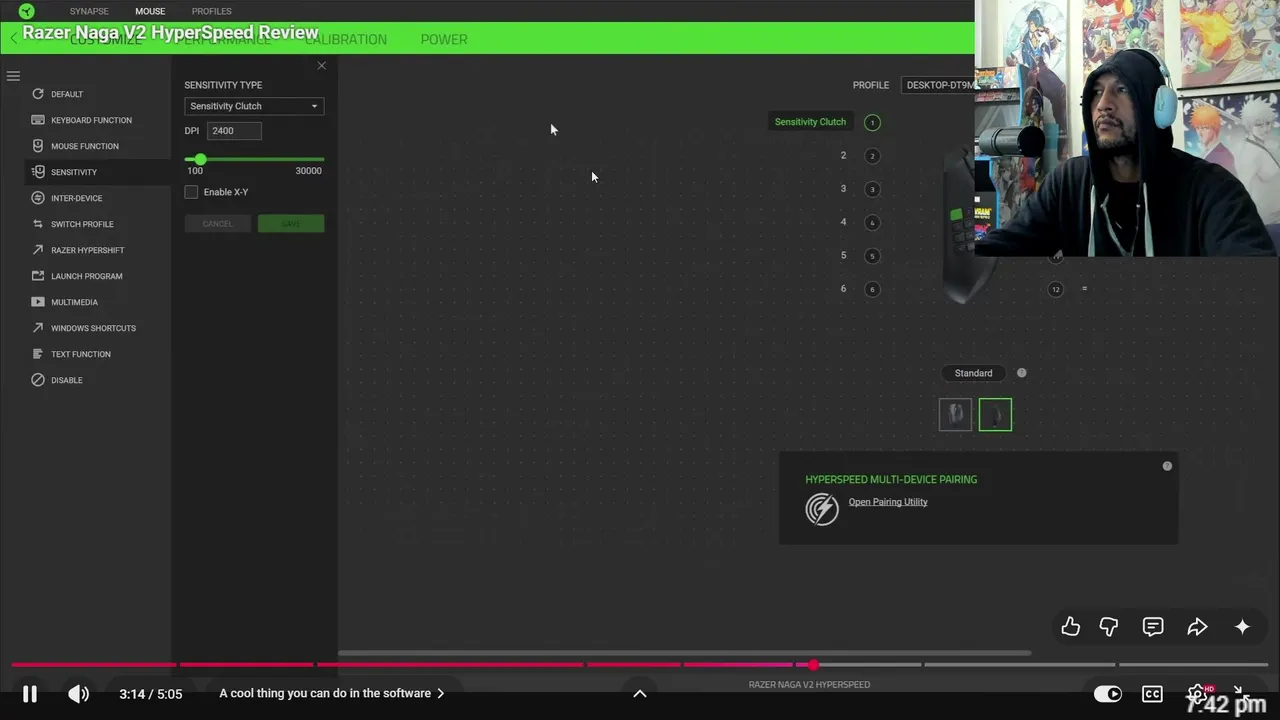Open the Profiles tab
Image resolution: width=1280 pixels, height=720 pixels.
[211, 11]
